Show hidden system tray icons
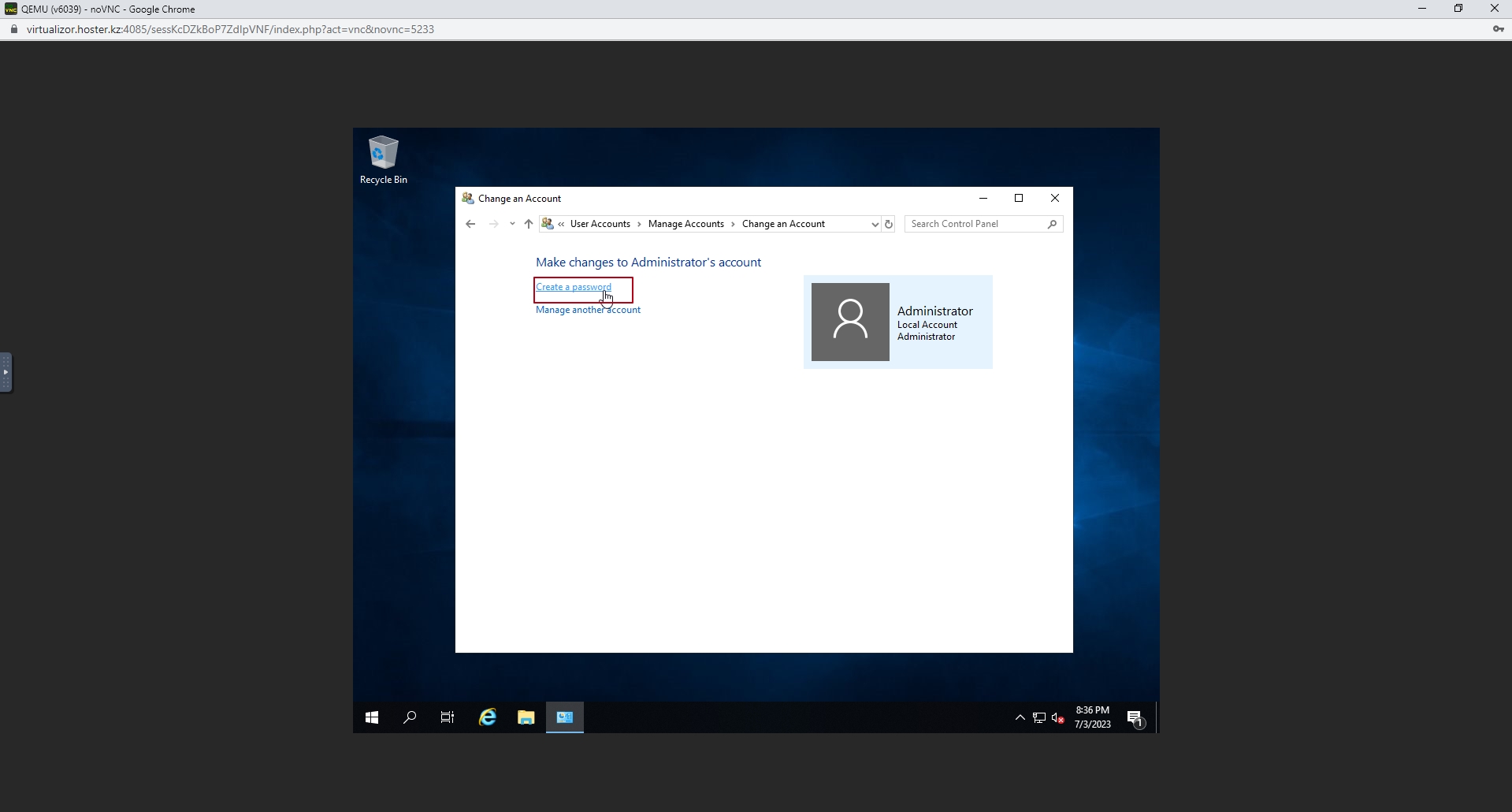This screenshot has height=812, width=1512. point(1020,717)
